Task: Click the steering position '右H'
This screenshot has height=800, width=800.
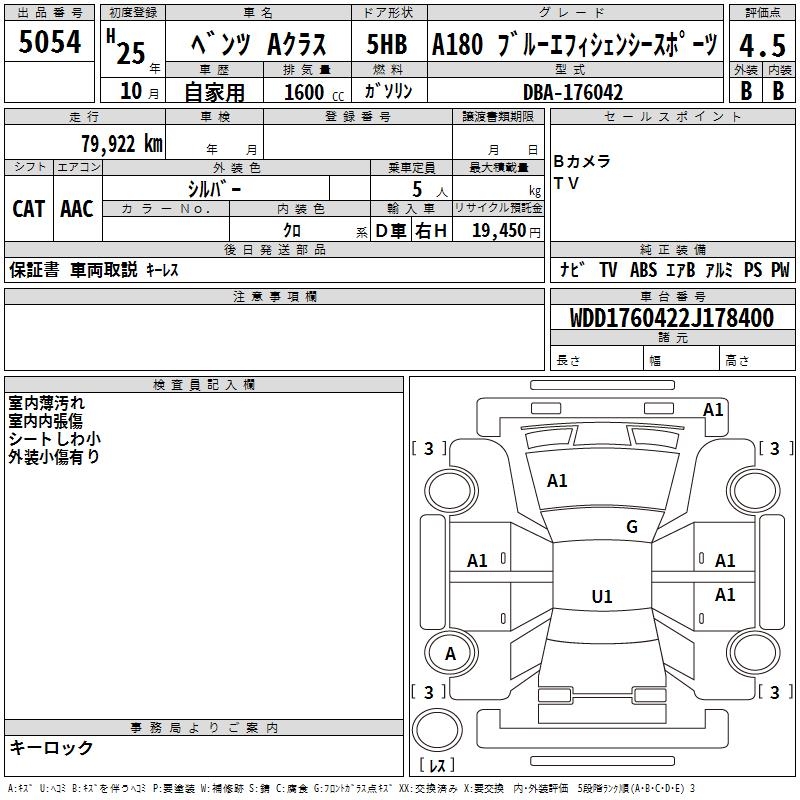Action: (x=431, y=231)
